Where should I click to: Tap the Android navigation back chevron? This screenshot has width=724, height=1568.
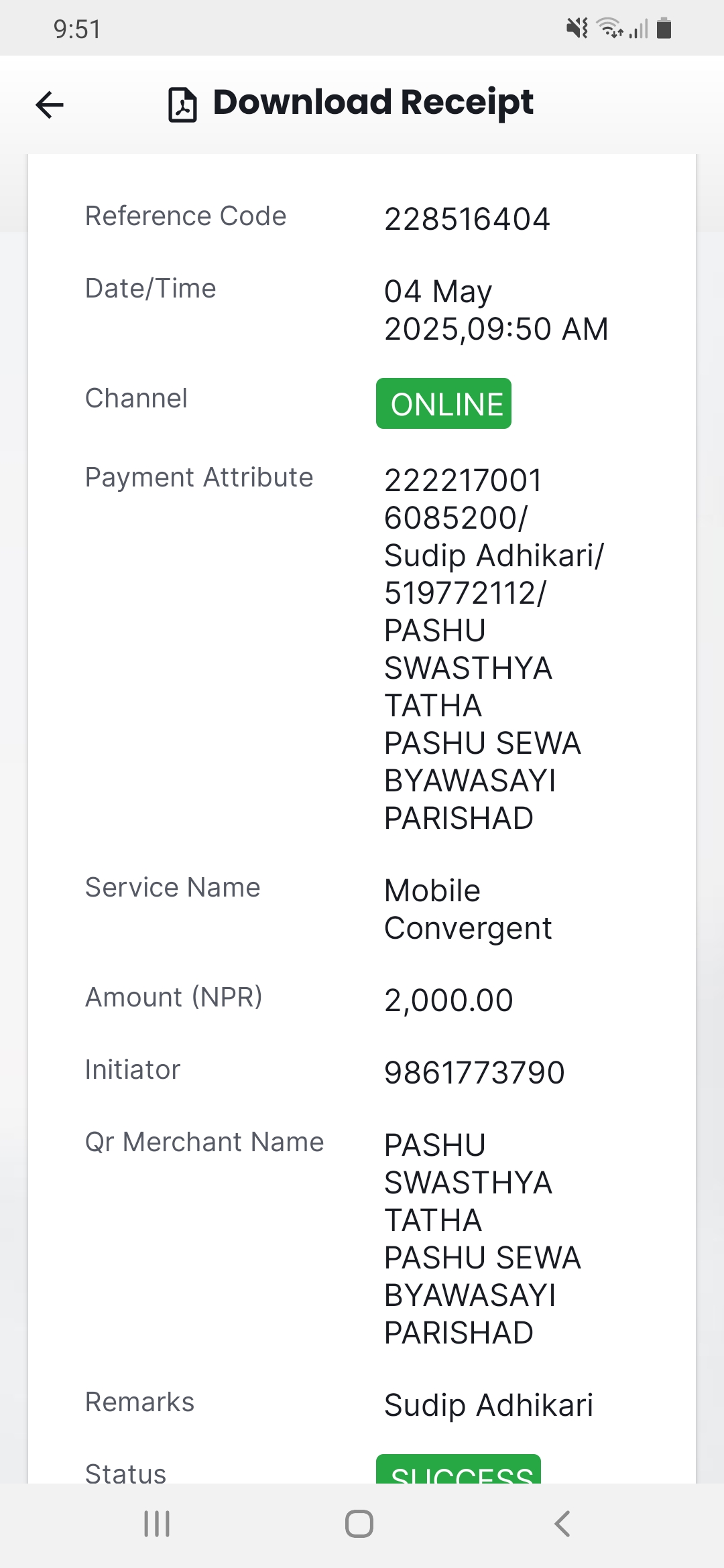(562, 1523)
